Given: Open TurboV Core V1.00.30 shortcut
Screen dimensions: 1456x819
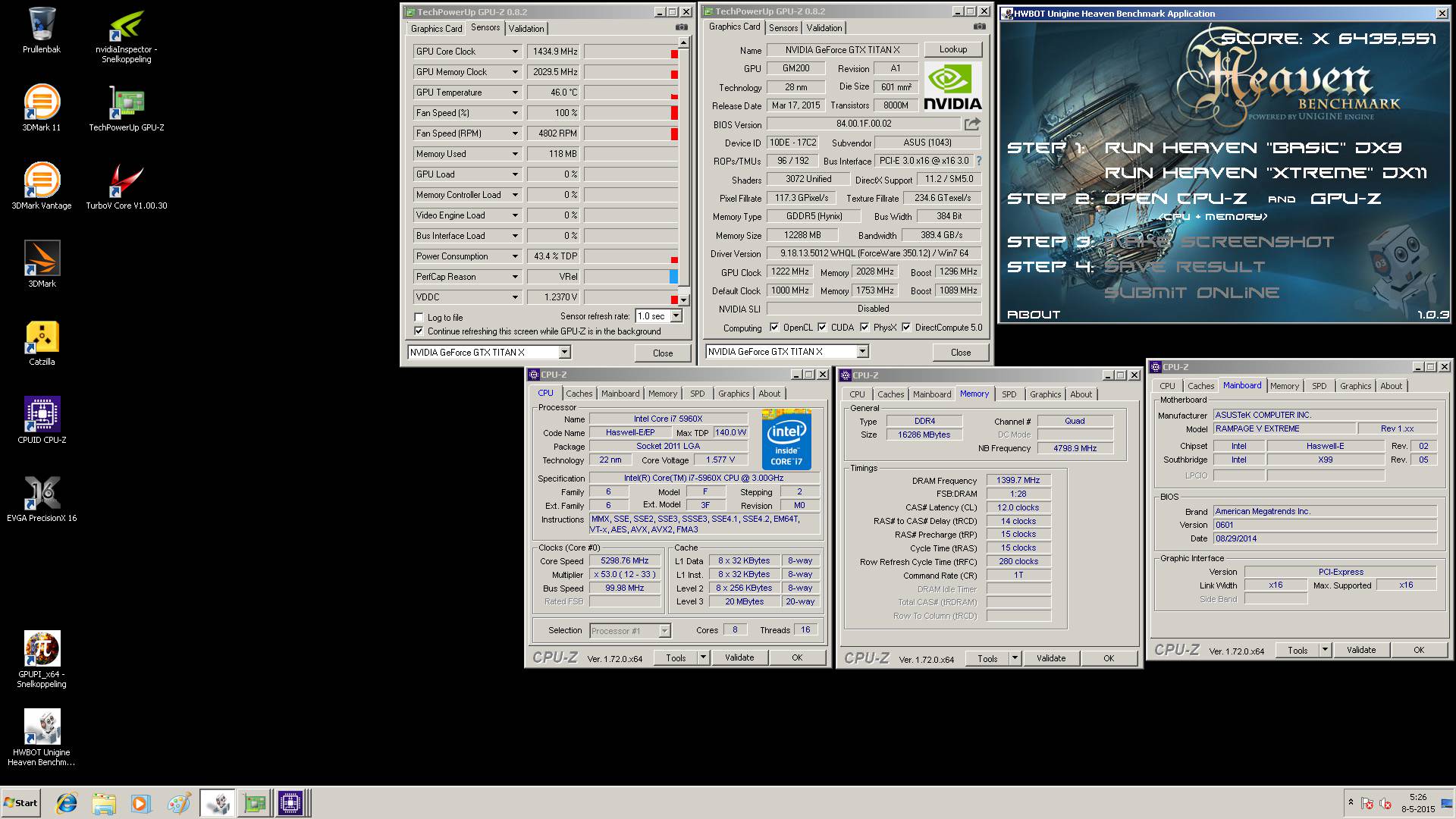Looking at the screenshot, I should coord(126,187).
